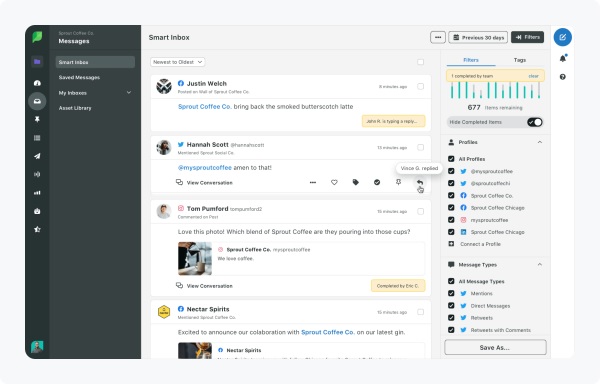Select the Justin Welch message checkbox

pyautogui.click(x=420, y=87)
